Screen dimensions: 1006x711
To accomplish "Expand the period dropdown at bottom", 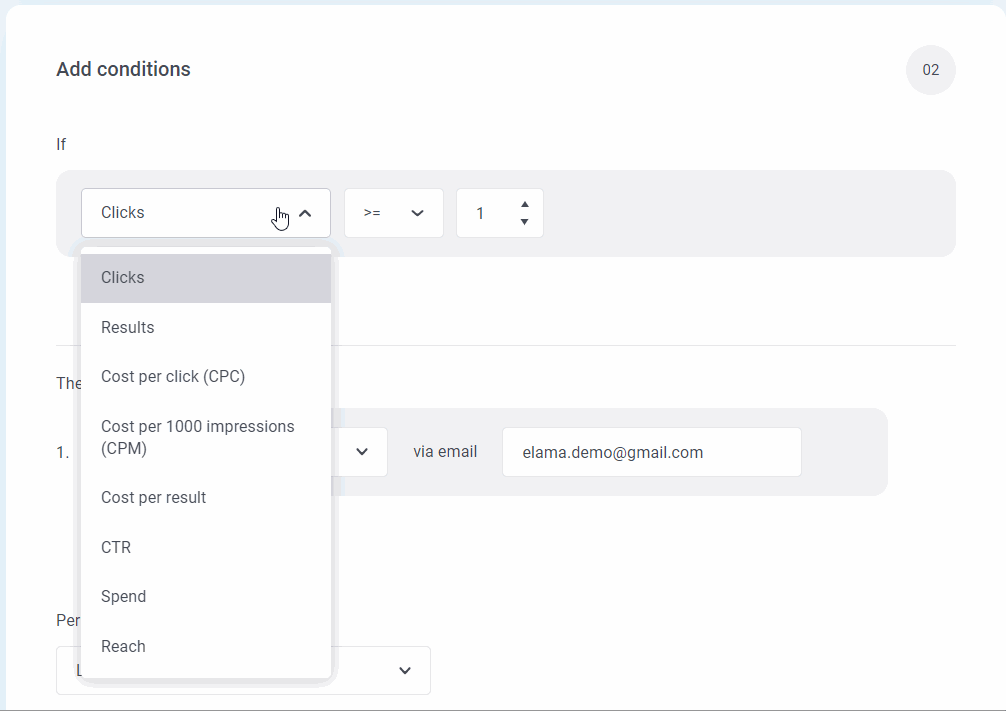I will (x=405, y=671).
